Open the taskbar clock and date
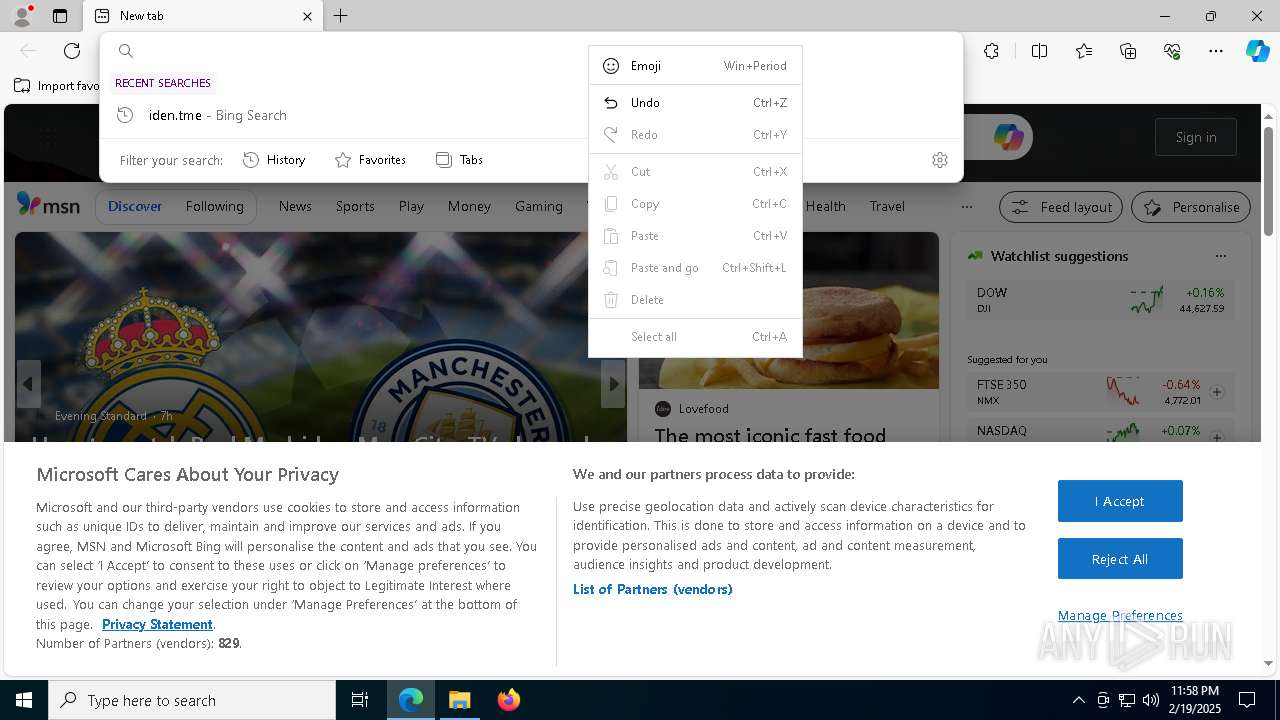 pyautogui.click(x=1194, y=700)
